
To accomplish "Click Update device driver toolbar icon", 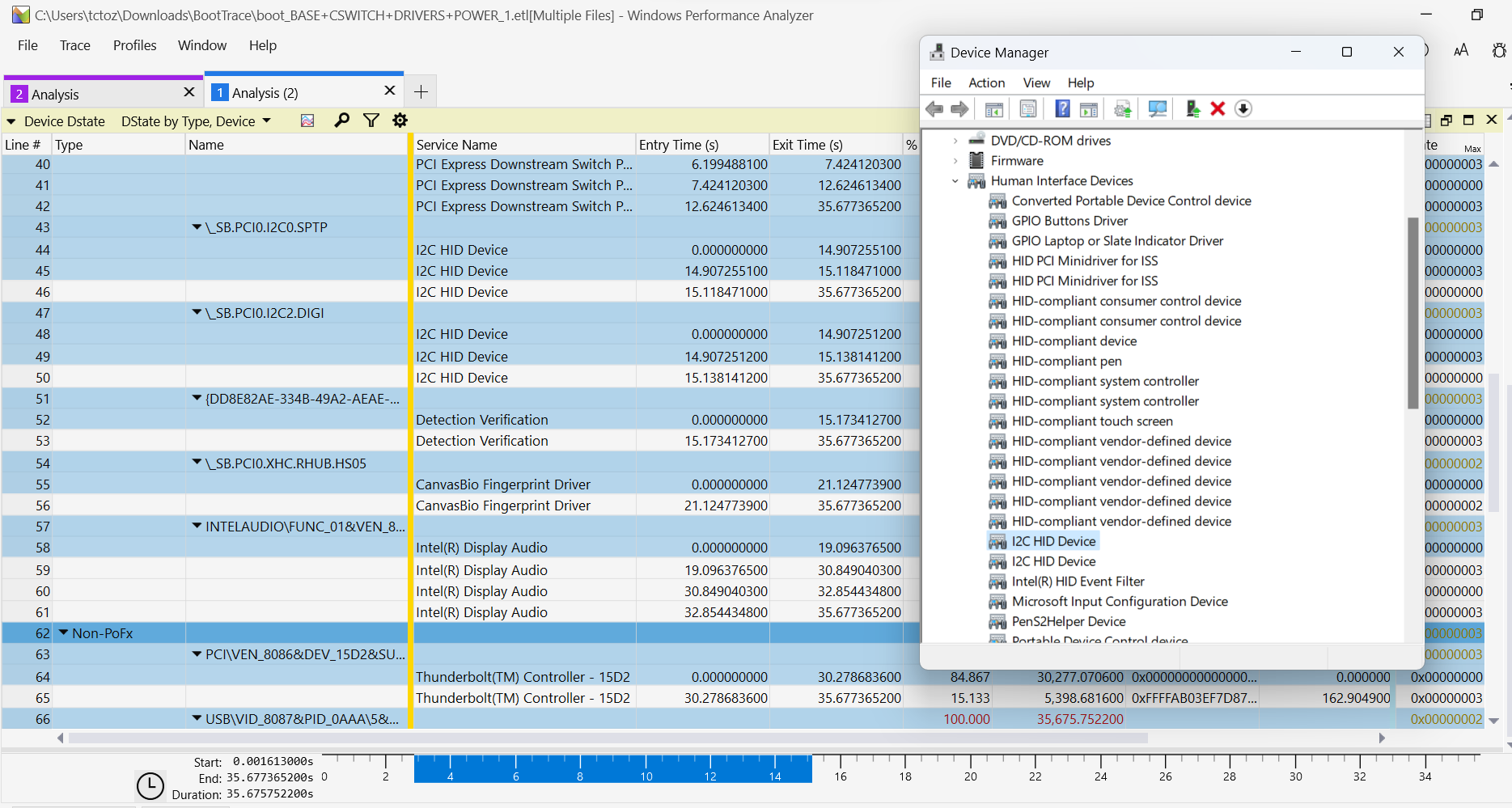I will click(1123, 109).
